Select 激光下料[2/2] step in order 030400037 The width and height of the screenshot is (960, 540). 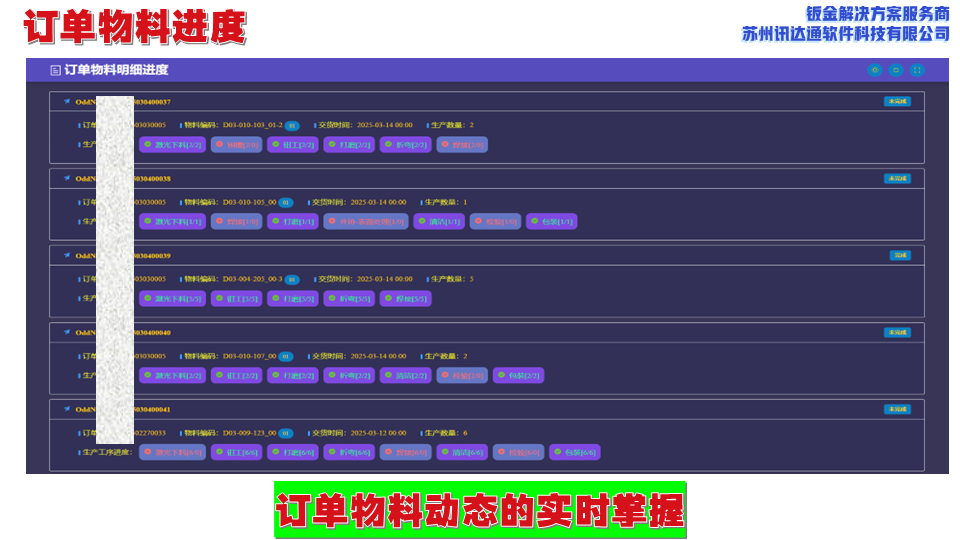[x=173, y=145]
